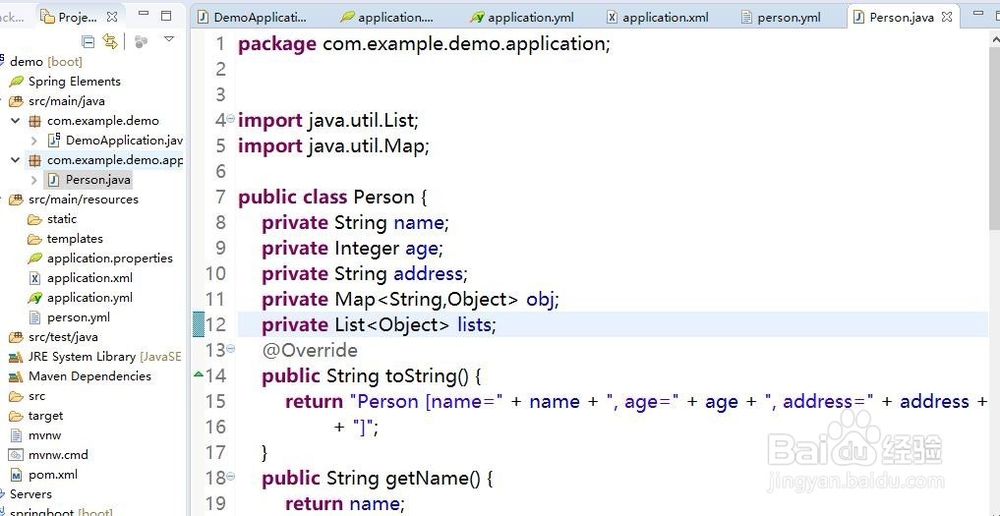
Task: Select pom.xml in the project tree
Action: tap(53, 474)
